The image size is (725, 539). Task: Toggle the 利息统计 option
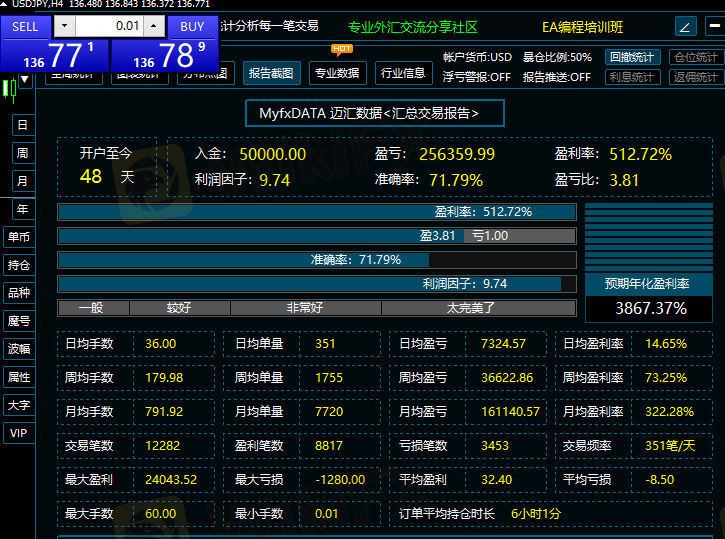632,77
